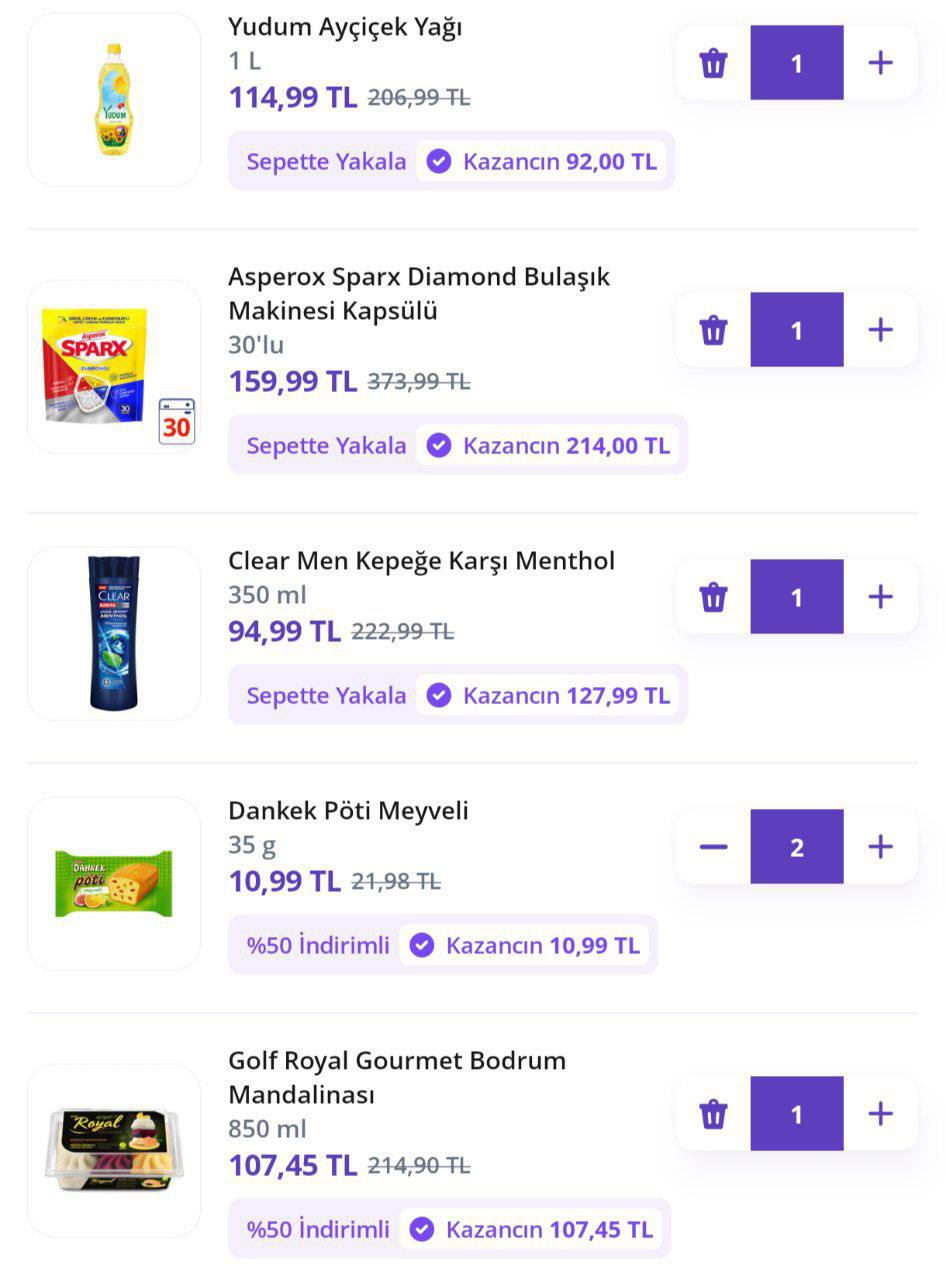This screenshot has height=1280, width=946.
Task: Increase Yudum sunflower oil quantity
Action: pyautogui.click(x=880, y=63)
